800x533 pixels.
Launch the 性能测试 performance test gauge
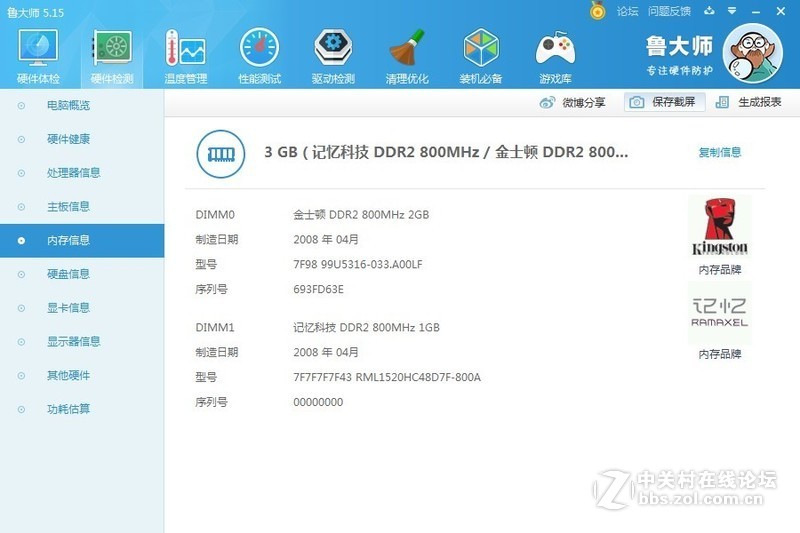tap(259, 56)
